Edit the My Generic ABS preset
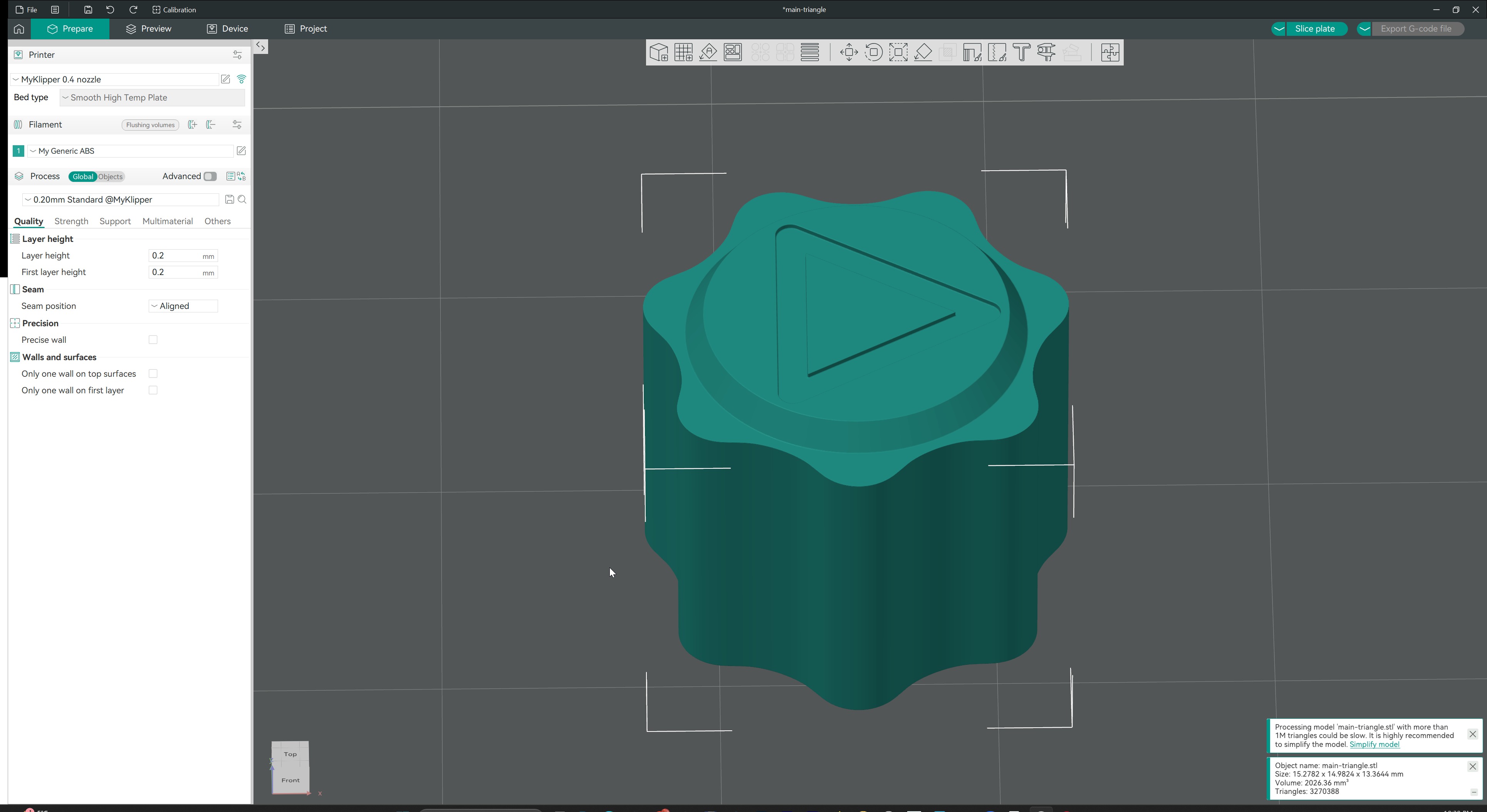1487x812 pixels. pos(241,151)
